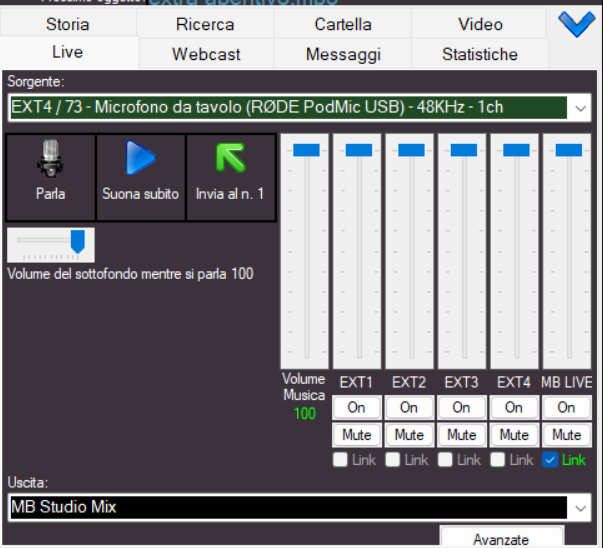
Task: Tick the EXT4 Link checkbox
Action: click(498, 460)
